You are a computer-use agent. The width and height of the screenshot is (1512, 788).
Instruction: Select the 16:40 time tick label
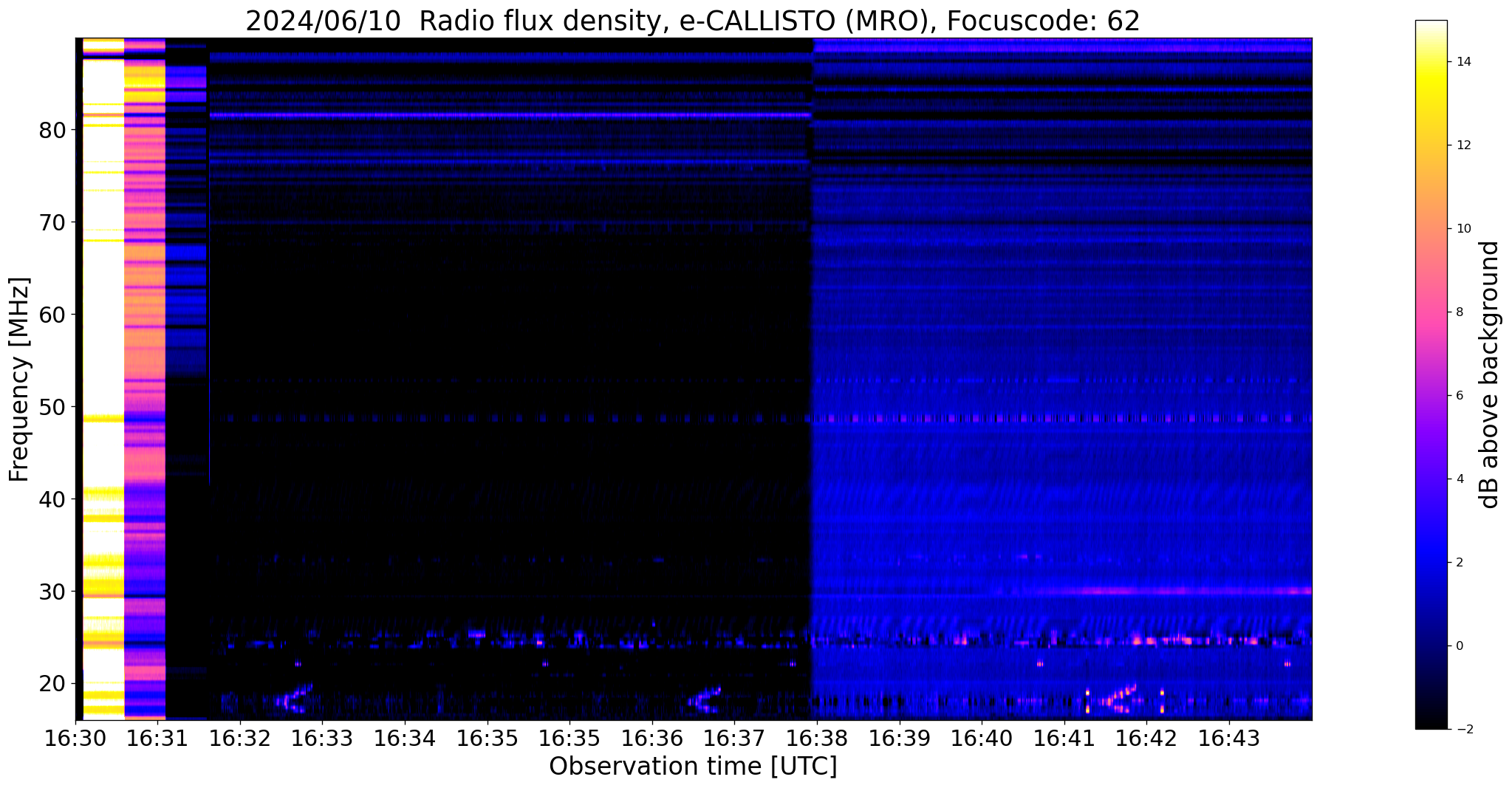982,738
